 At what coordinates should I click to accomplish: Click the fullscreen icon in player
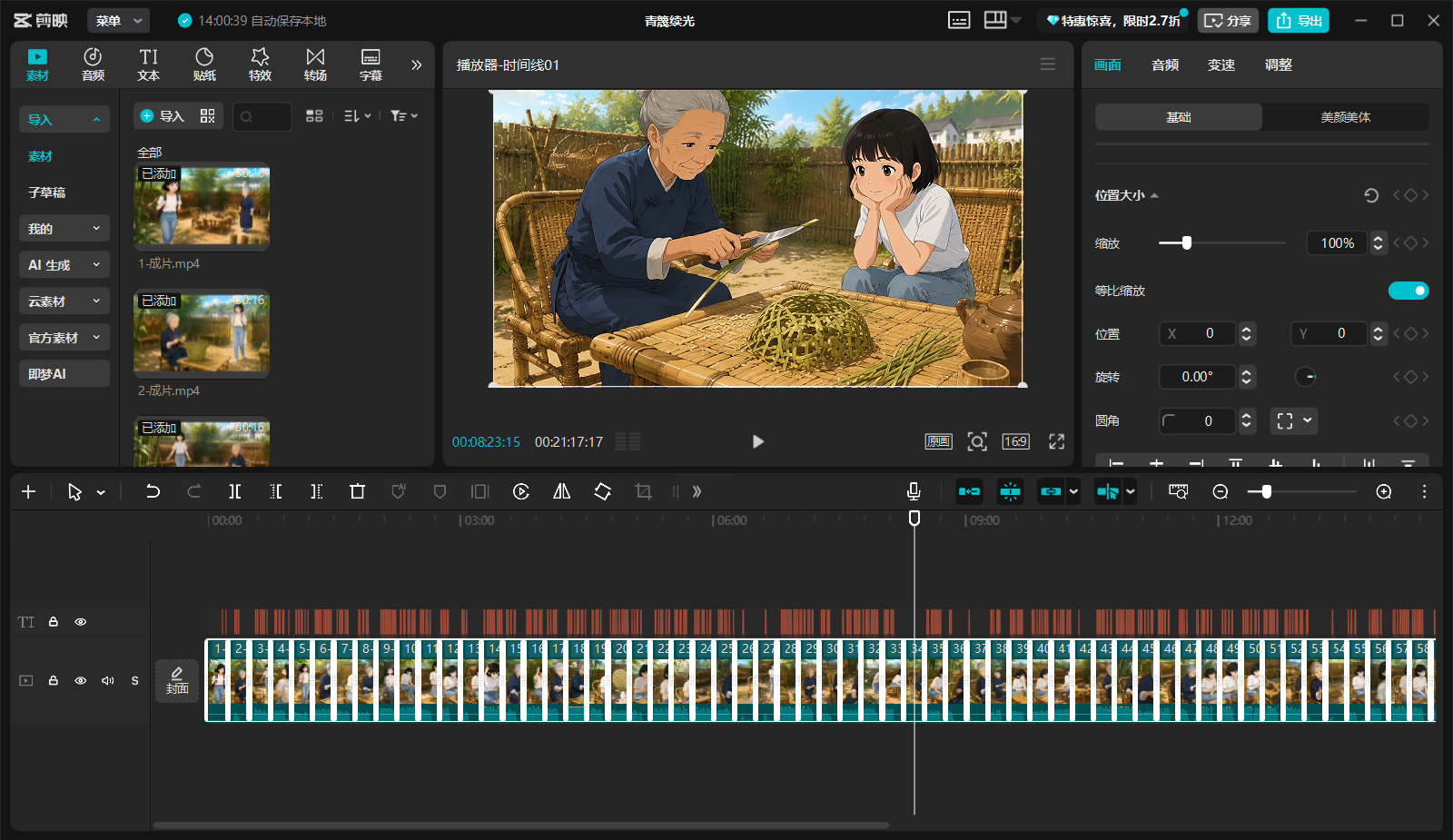[x=1056, y=441]
